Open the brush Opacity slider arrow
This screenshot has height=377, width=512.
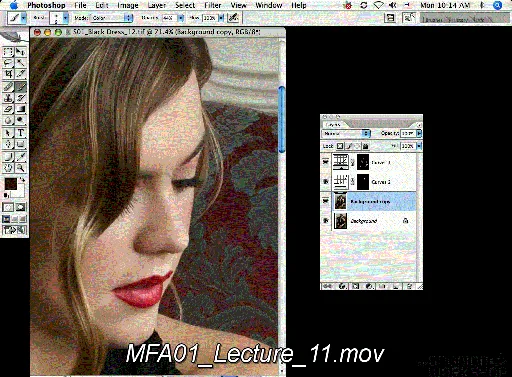(x=181, y=18)
